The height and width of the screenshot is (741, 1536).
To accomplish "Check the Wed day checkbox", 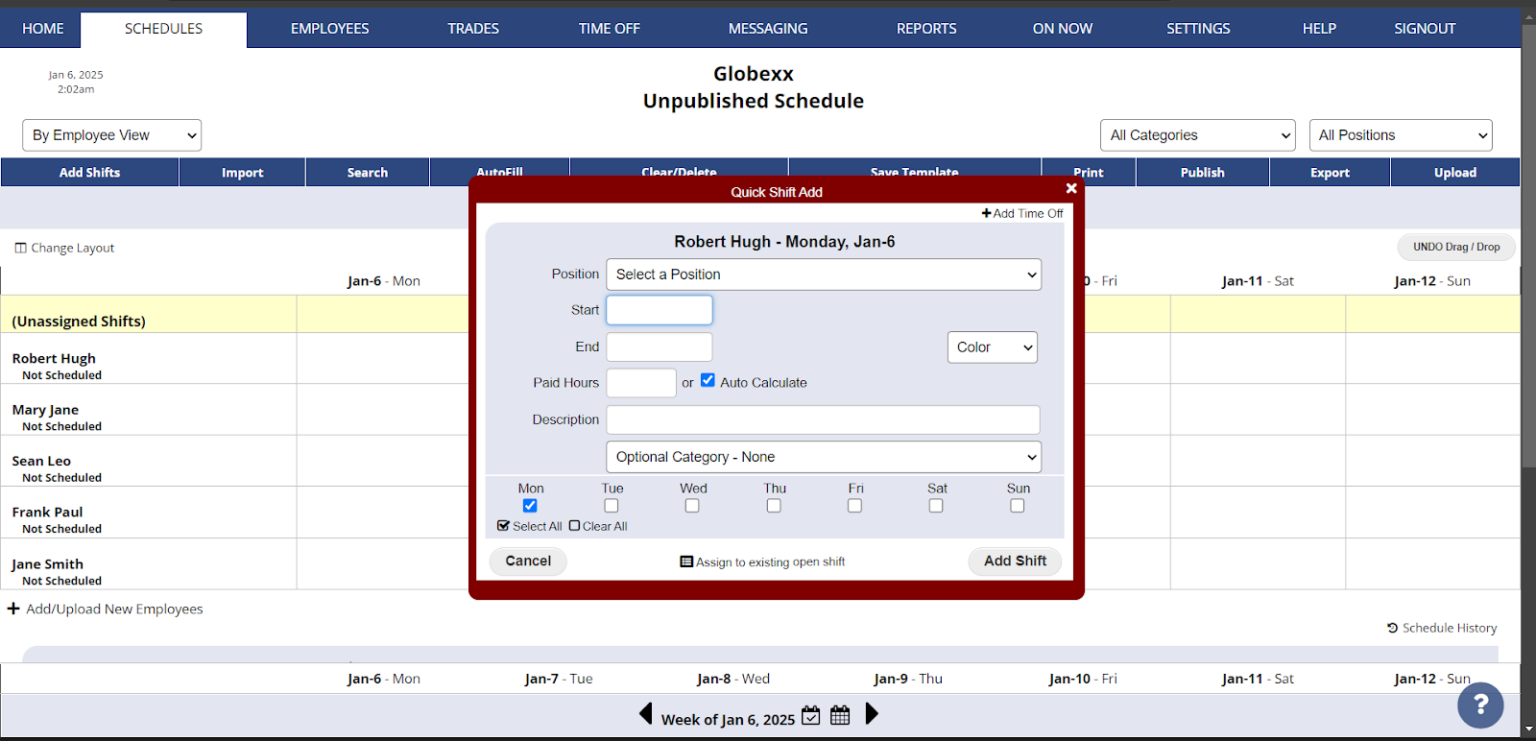I will pyautogui.click(x=692, y=506).
